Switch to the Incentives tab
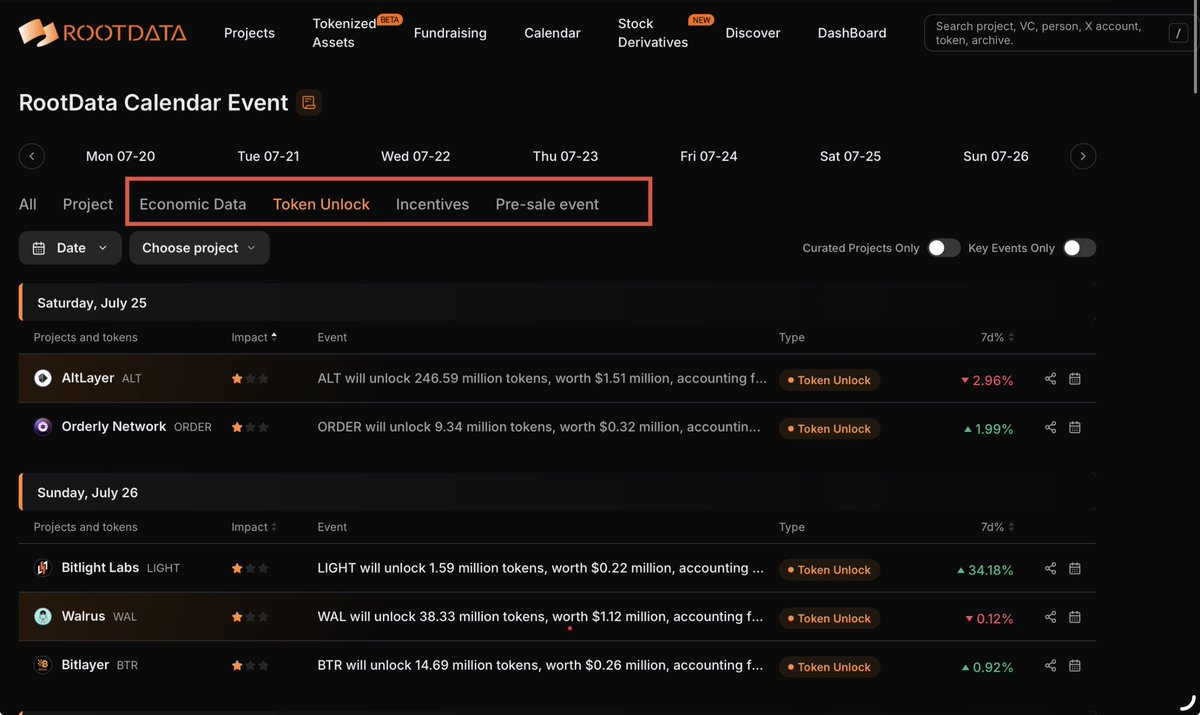This screenshot has width=1200, height=715. pyautogui.click(x=432, y=204)
